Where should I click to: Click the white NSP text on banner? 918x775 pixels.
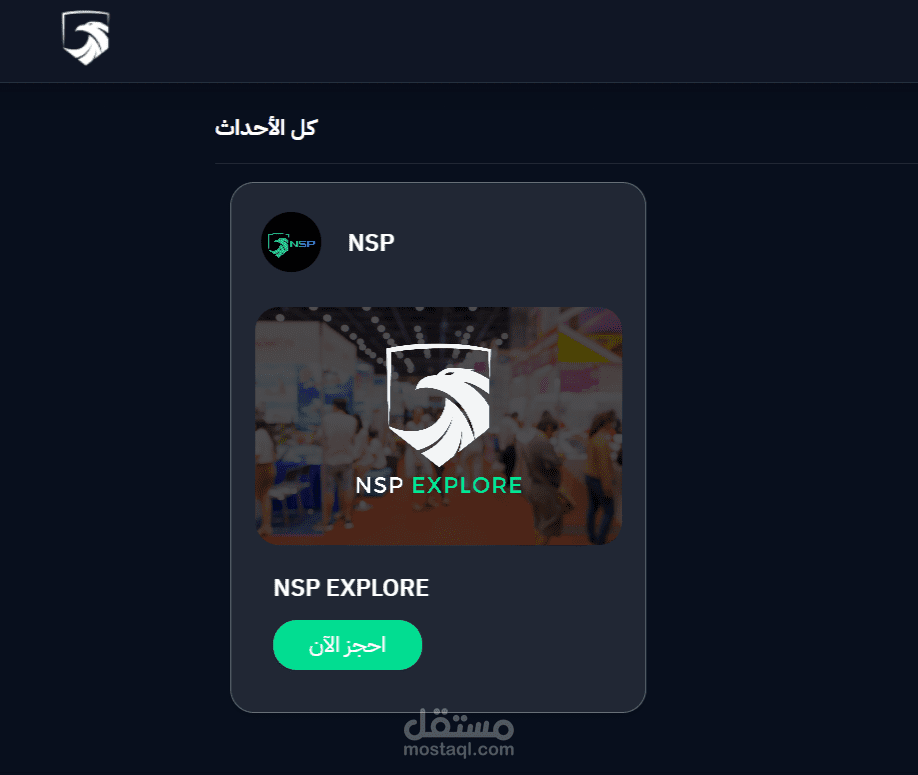point(379,485)
